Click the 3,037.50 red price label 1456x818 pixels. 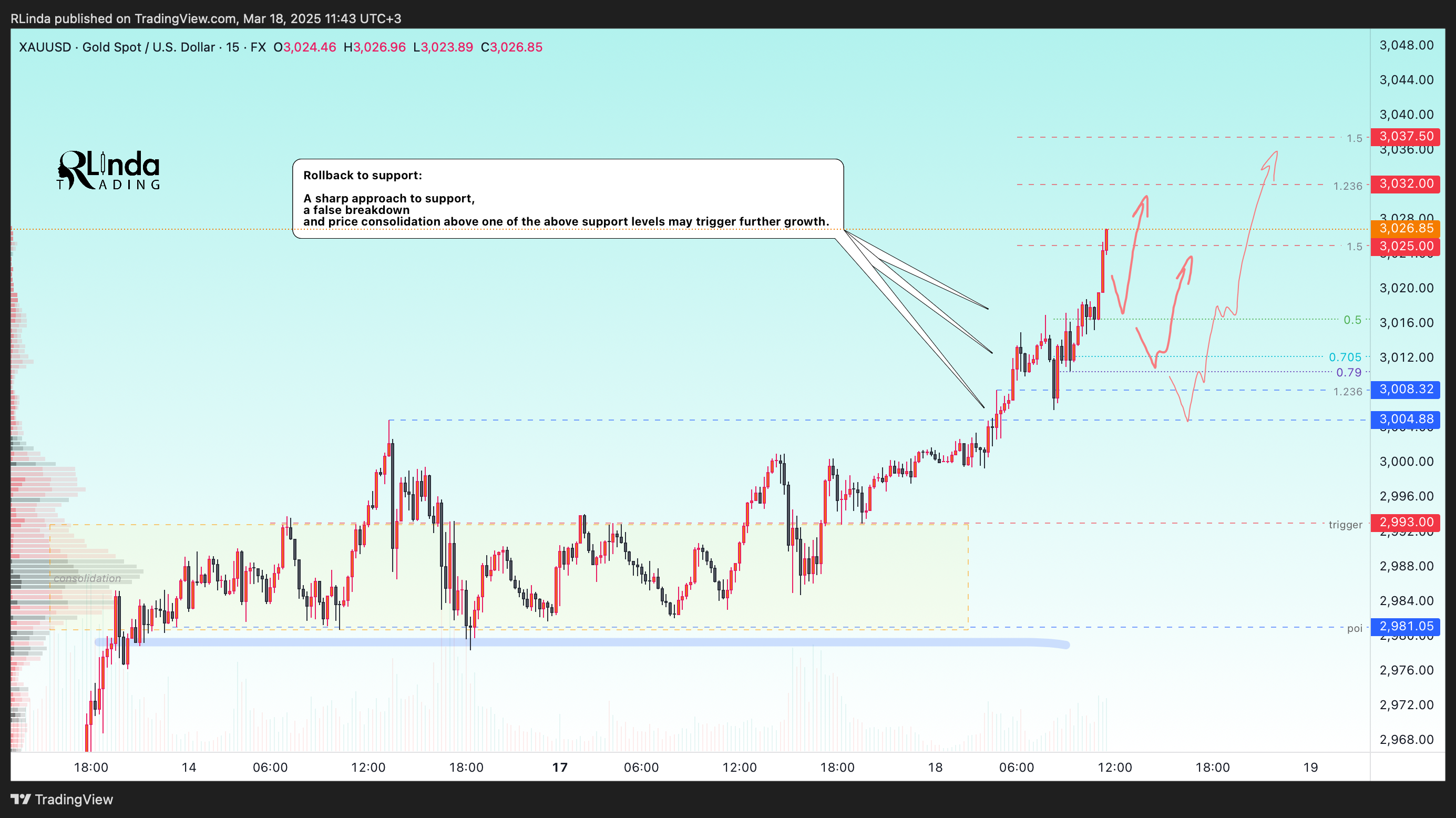point(1406,136)
